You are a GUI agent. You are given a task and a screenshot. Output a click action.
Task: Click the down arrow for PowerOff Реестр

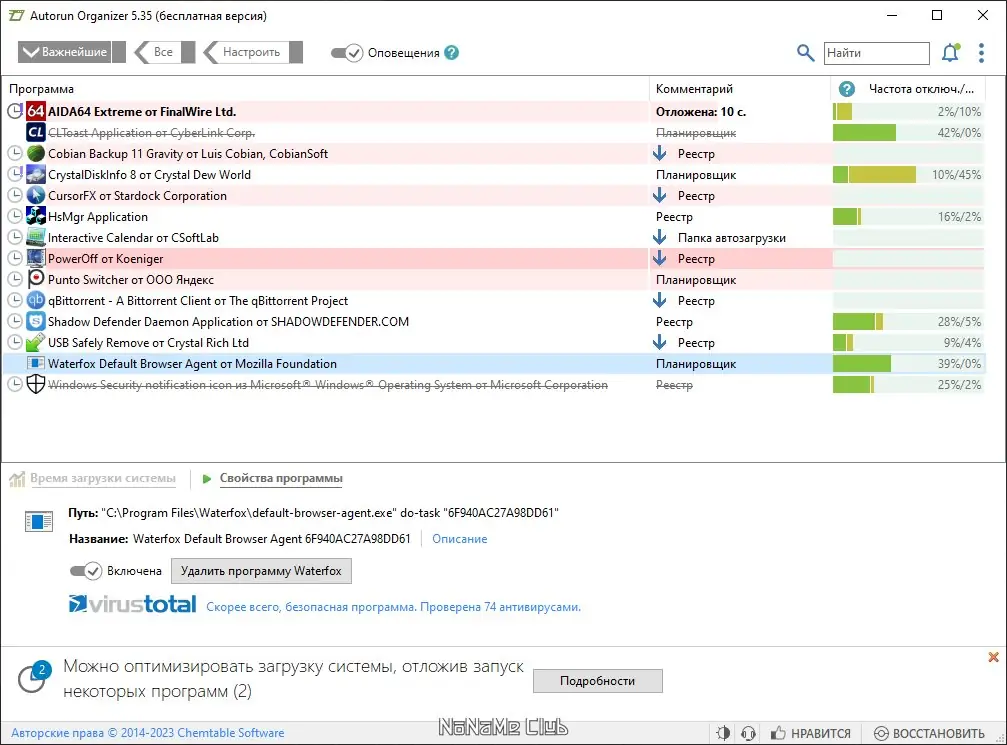point(660,258)
